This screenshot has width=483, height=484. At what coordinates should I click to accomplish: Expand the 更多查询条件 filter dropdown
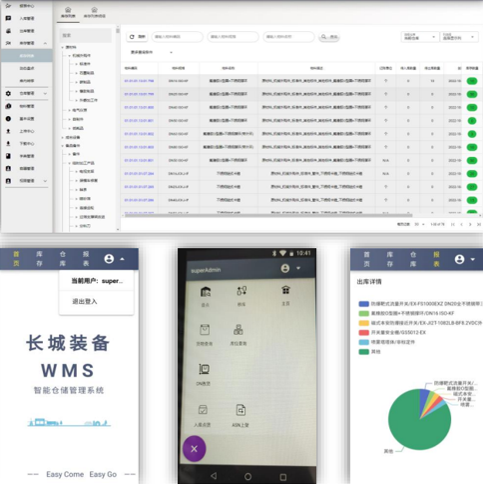click(x=152, y=52)
